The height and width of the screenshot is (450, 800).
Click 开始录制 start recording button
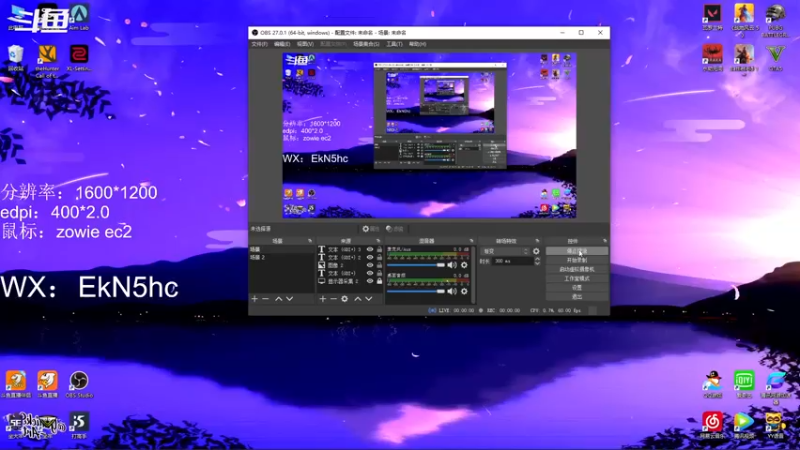[577, 260]
